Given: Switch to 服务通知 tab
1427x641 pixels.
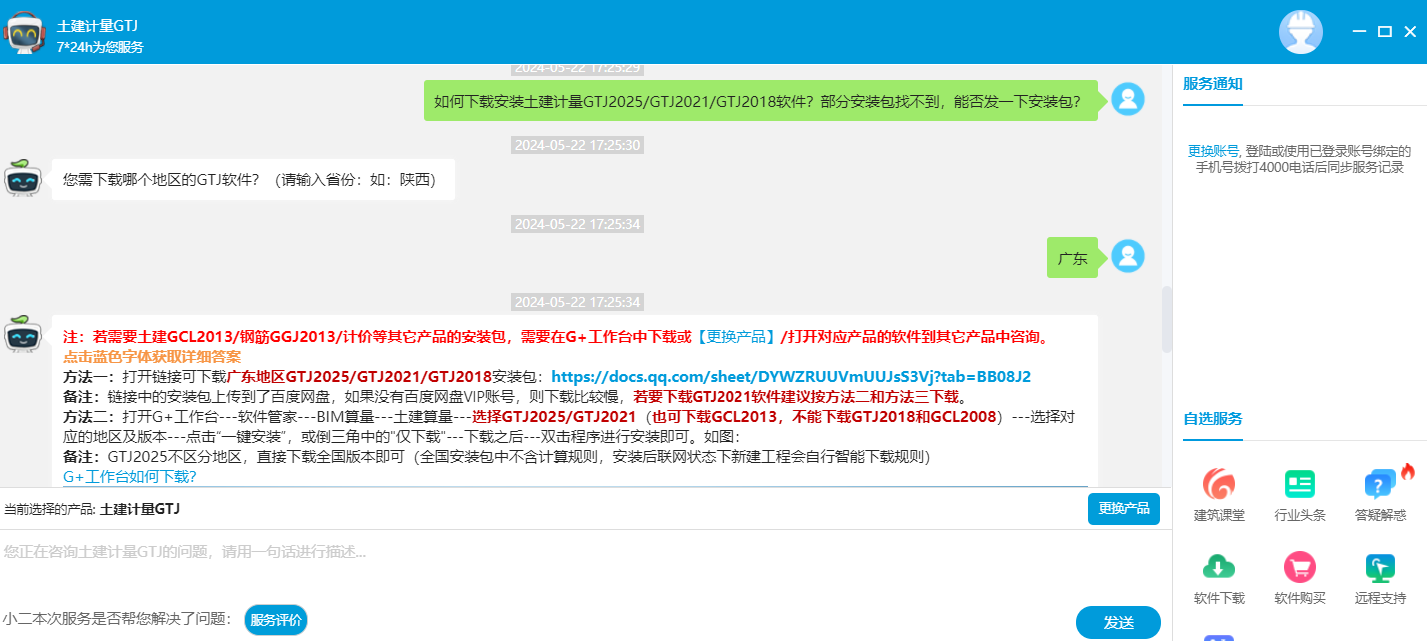Looking at the screenshot, I should click(x=1213, y=84).
